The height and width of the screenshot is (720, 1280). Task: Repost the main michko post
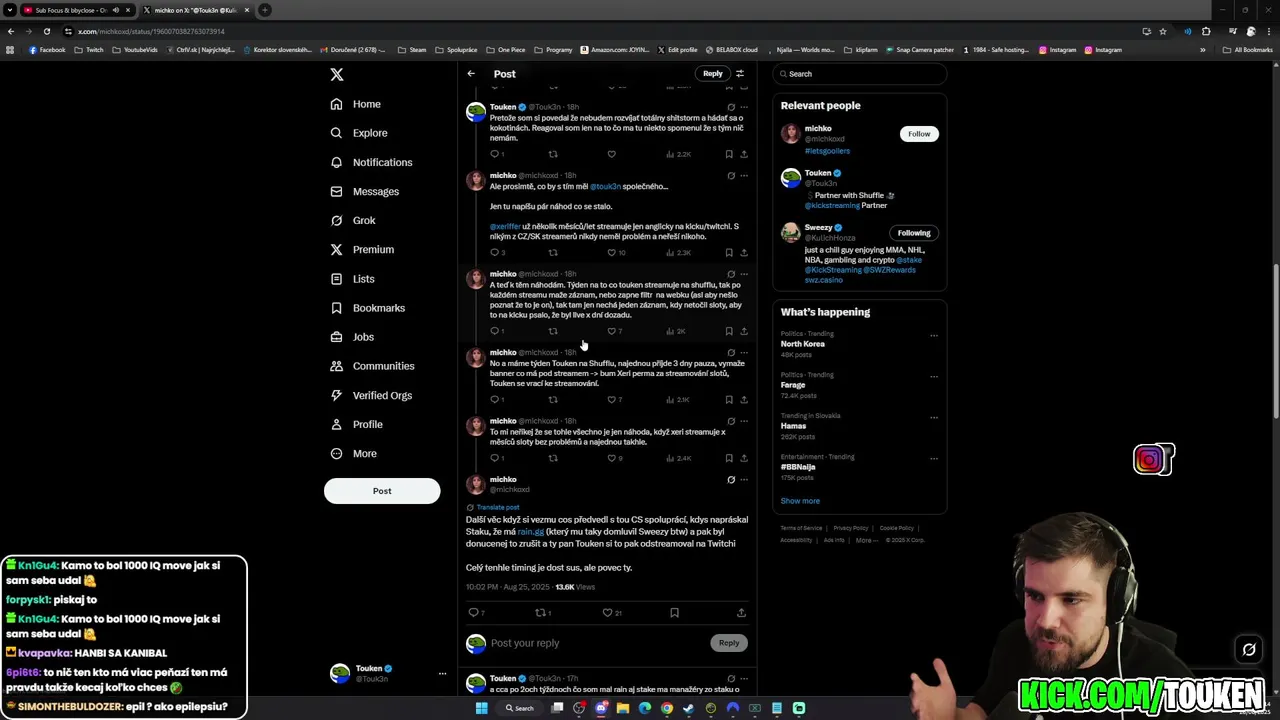pos(541,613)
